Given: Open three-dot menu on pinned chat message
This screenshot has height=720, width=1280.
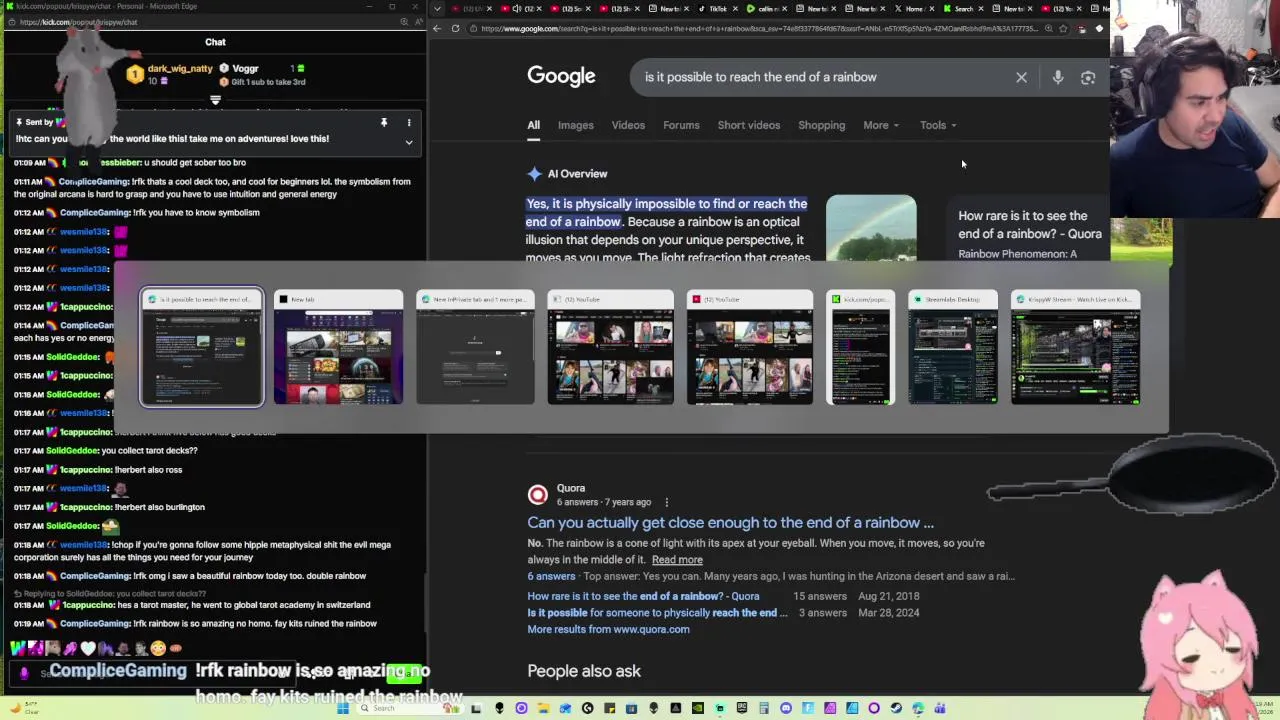Looking at the screenshot, I should [x=408, y=122].
